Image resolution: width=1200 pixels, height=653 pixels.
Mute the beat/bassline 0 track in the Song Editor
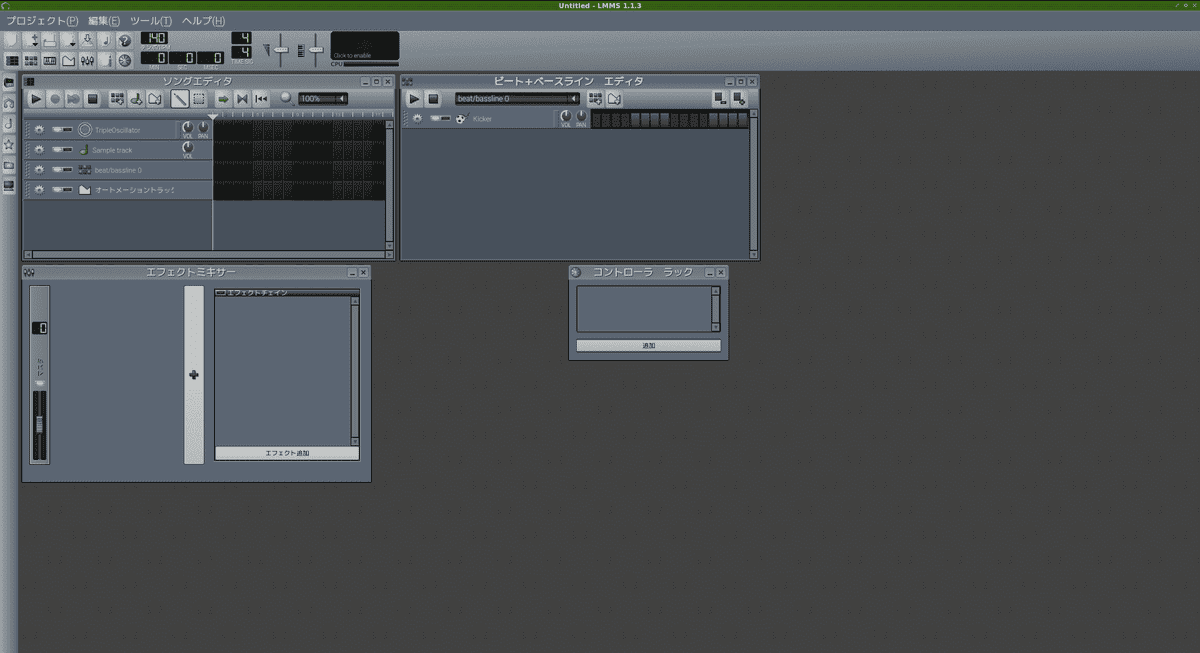(x=56, y=170)
